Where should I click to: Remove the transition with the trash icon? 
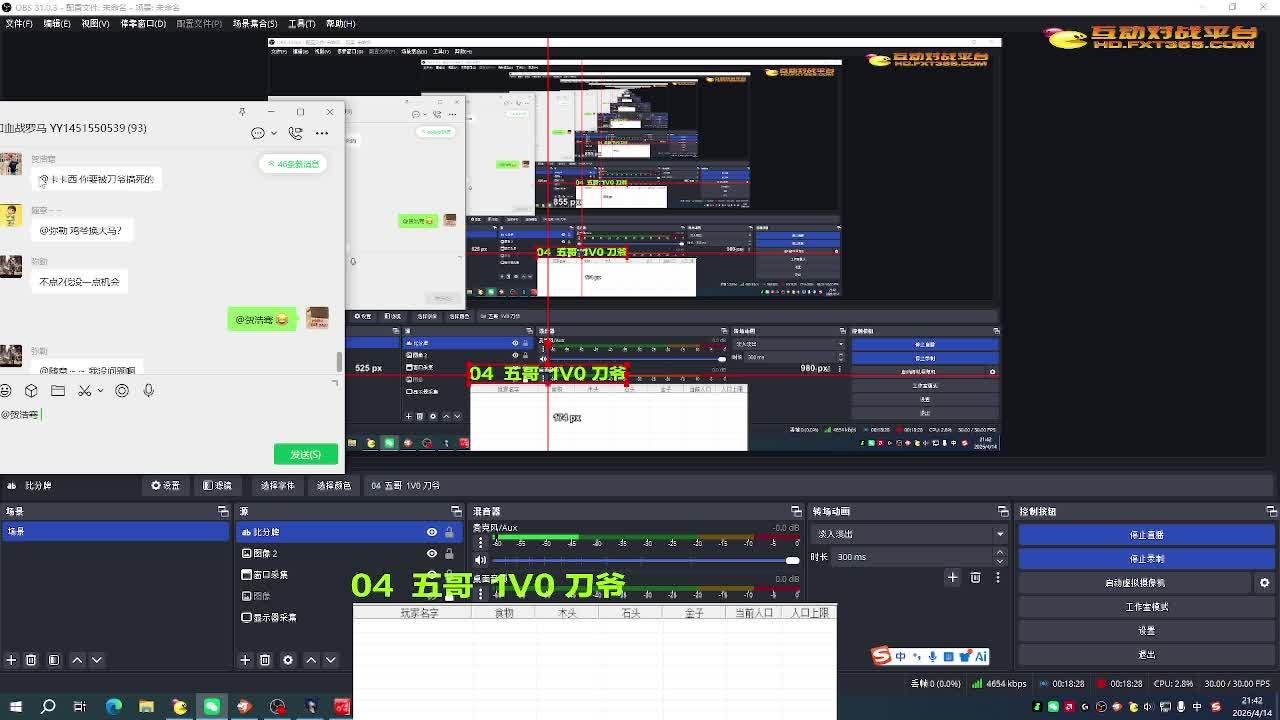[x=975, y=577]
